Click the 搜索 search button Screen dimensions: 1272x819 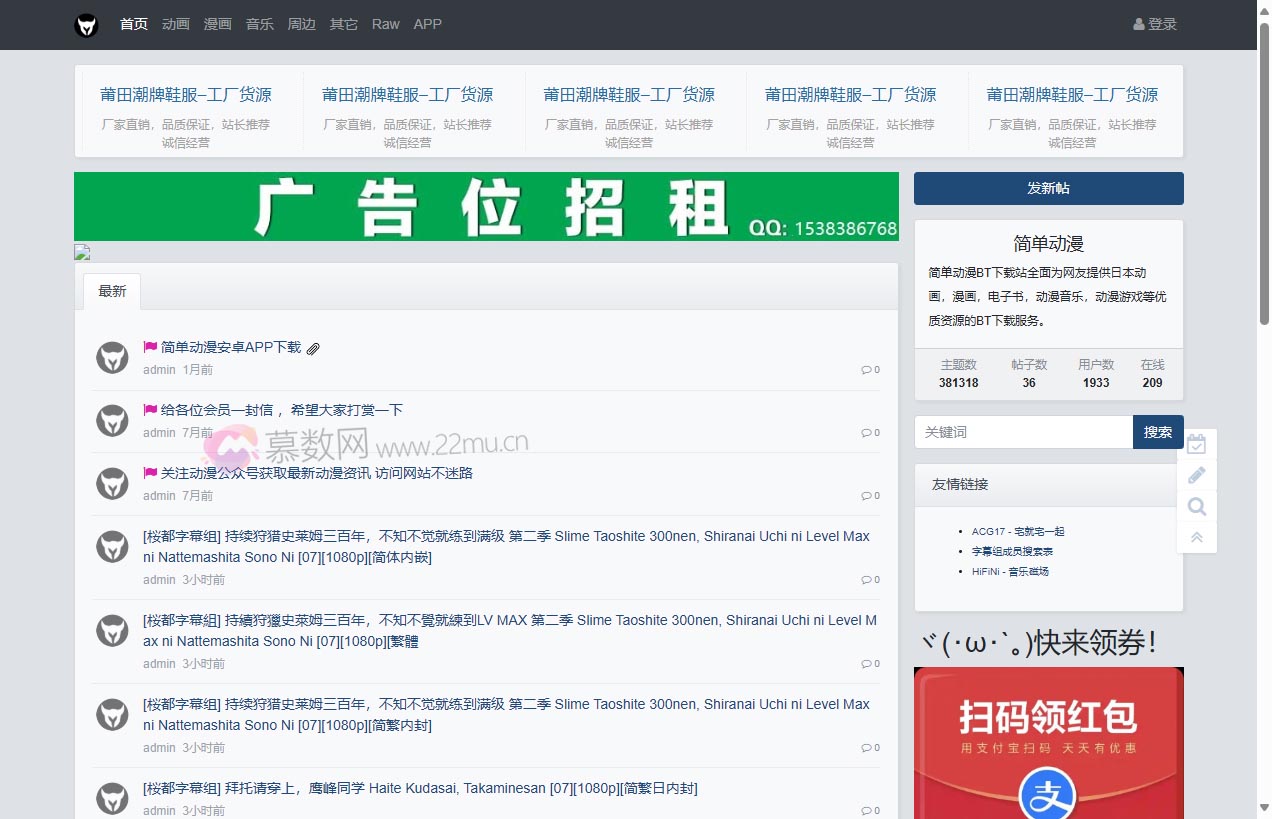point(1158,432)
